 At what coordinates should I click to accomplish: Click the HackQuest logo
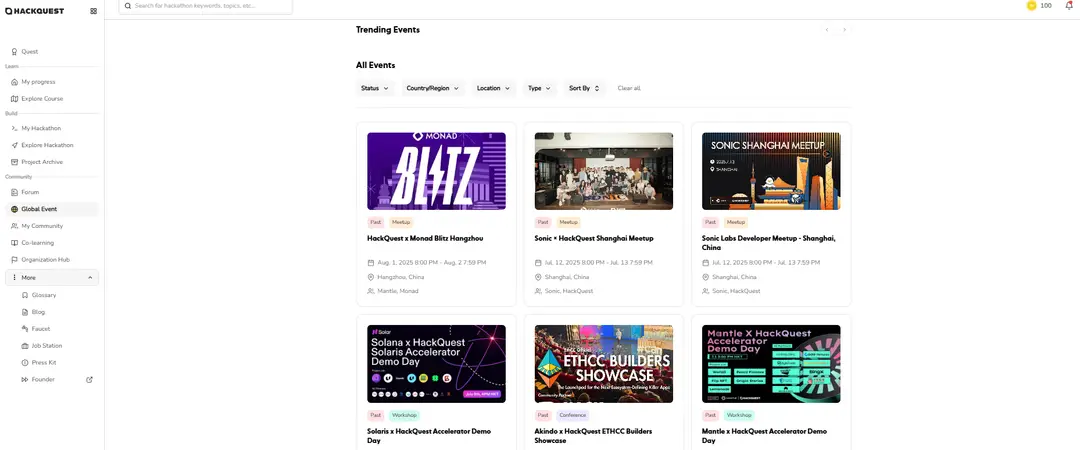click(x=35, y=11)
